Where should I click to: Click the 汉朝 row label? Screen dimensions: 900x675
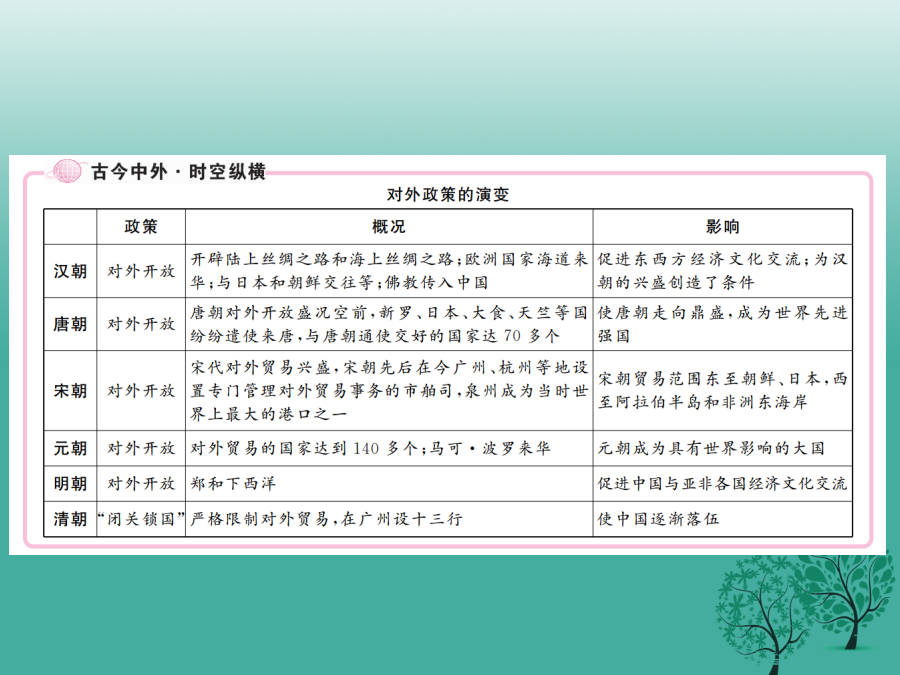point(70,270)
